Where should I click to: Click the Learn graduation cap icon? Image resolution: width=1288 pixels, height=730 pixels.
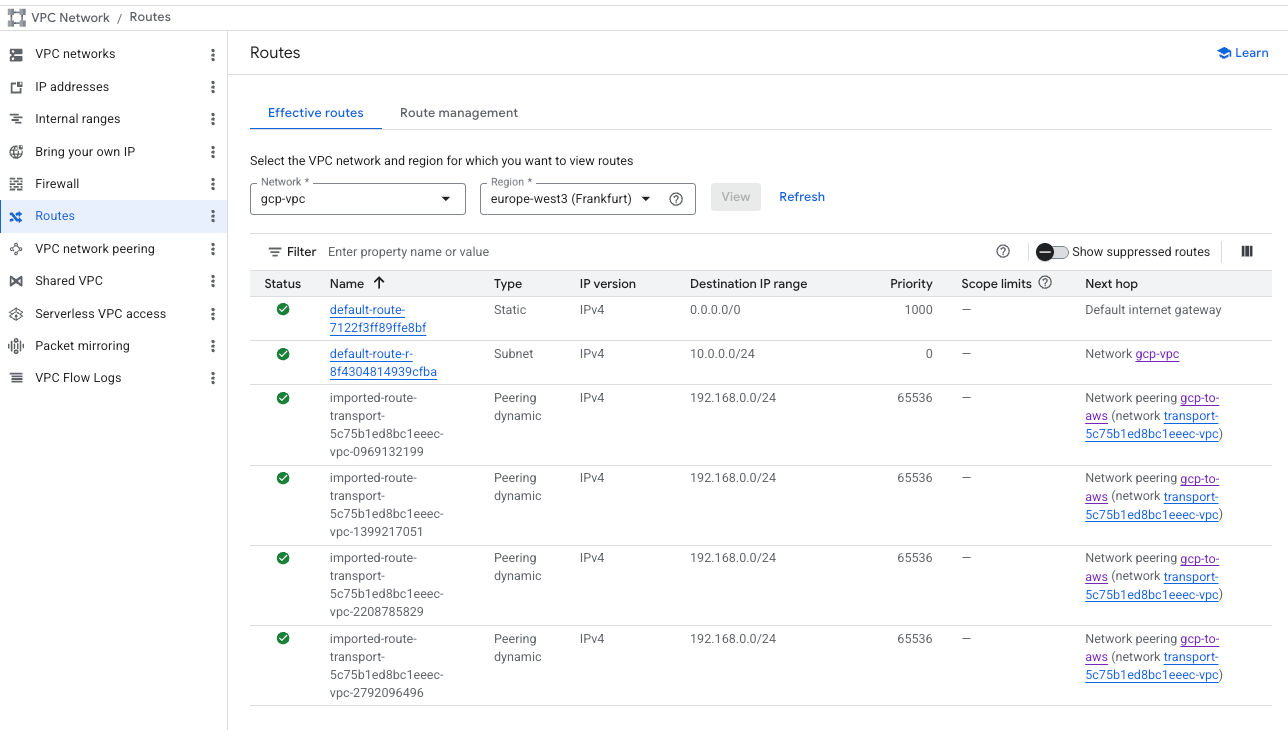click(x=1223, y=53)
